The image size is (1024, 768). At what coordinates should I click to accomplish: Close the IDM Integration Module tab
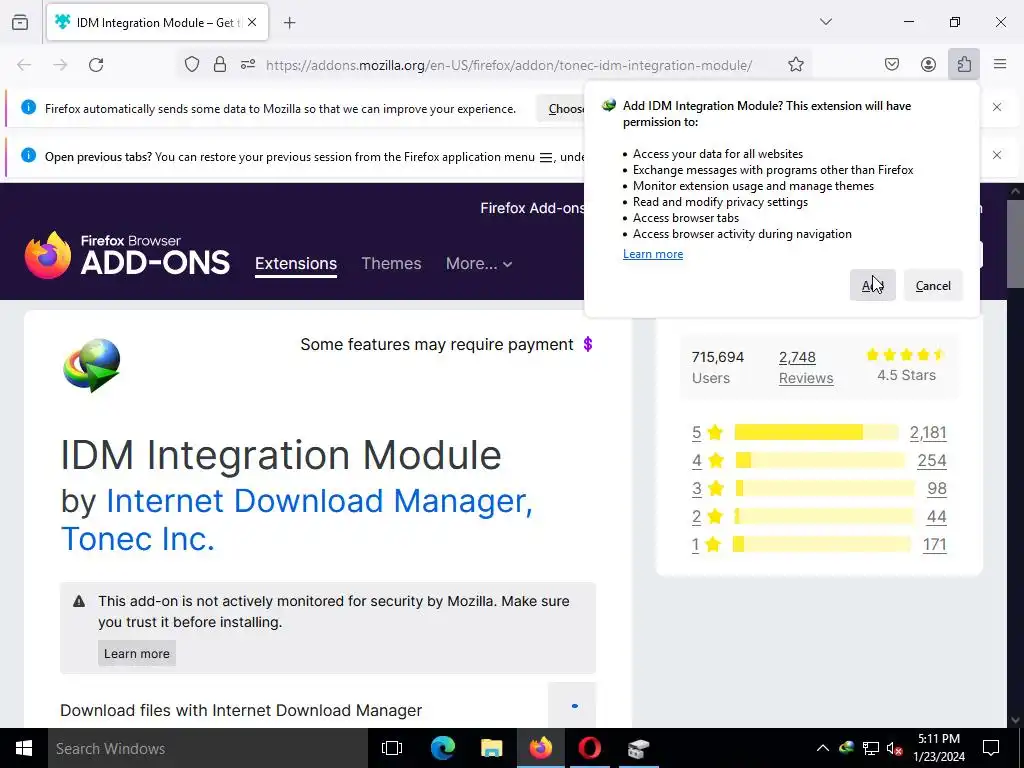[x=252, y=22]
